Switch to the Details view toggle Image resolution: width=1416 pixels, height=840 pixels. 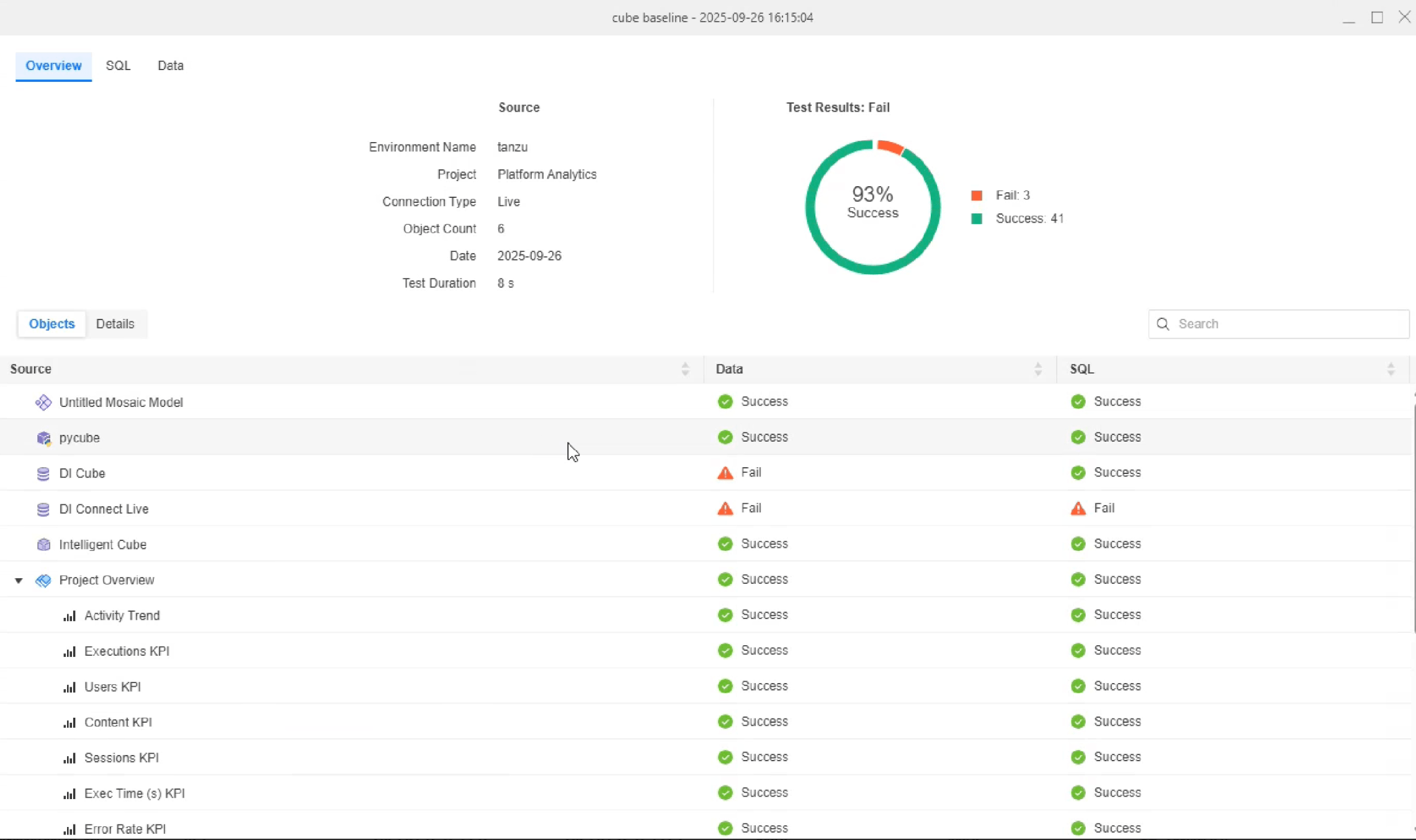click(x=115, y=324)
